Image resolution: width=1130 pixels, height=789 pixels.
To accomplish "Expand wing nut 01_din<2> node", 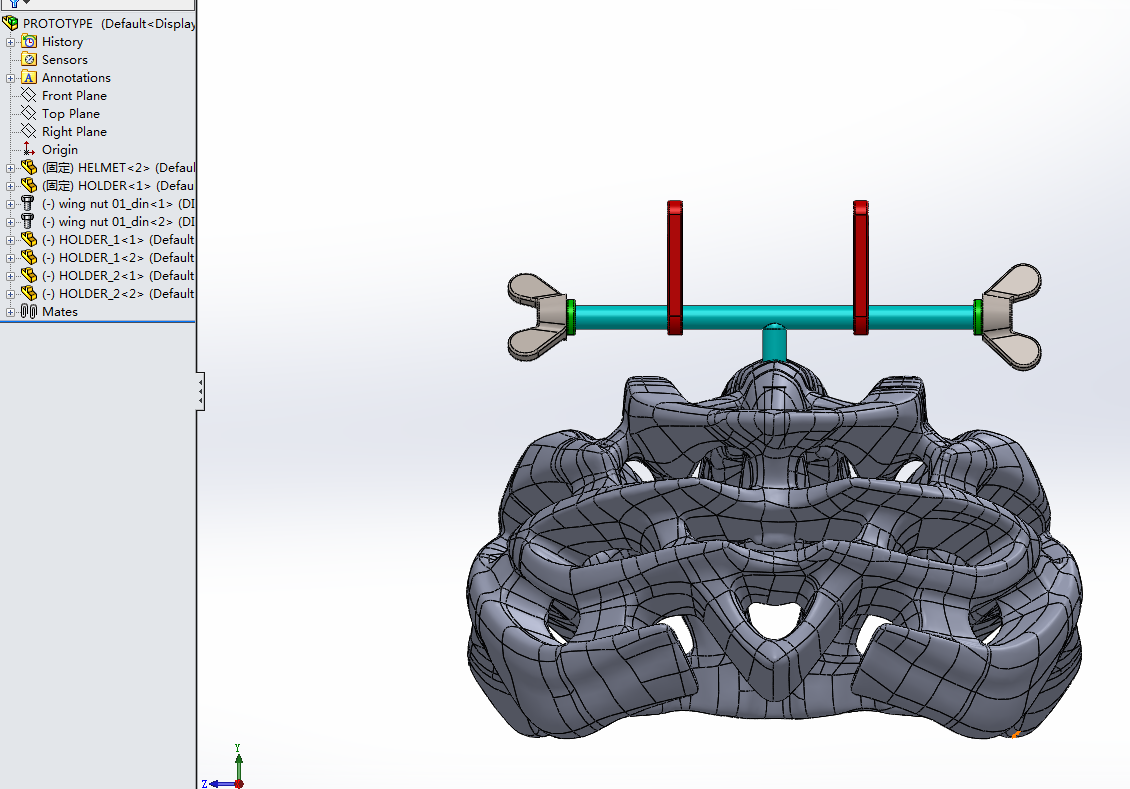I will [x=10, y=222].
